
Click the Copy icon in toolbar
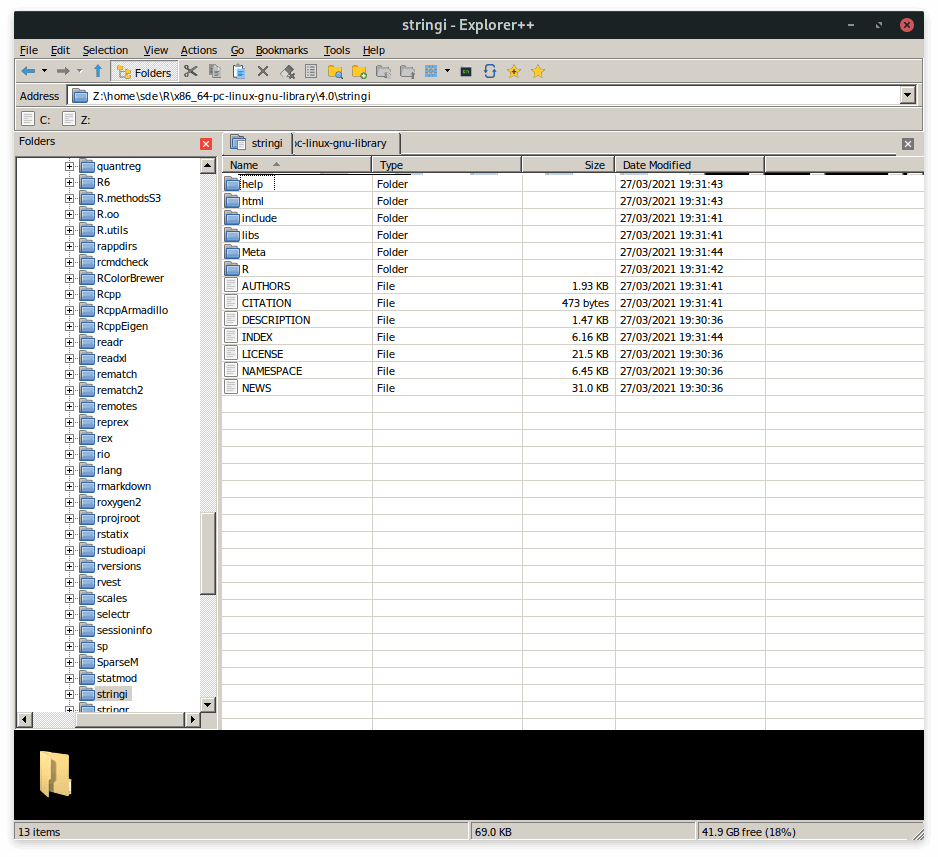(x=215, y=72)
